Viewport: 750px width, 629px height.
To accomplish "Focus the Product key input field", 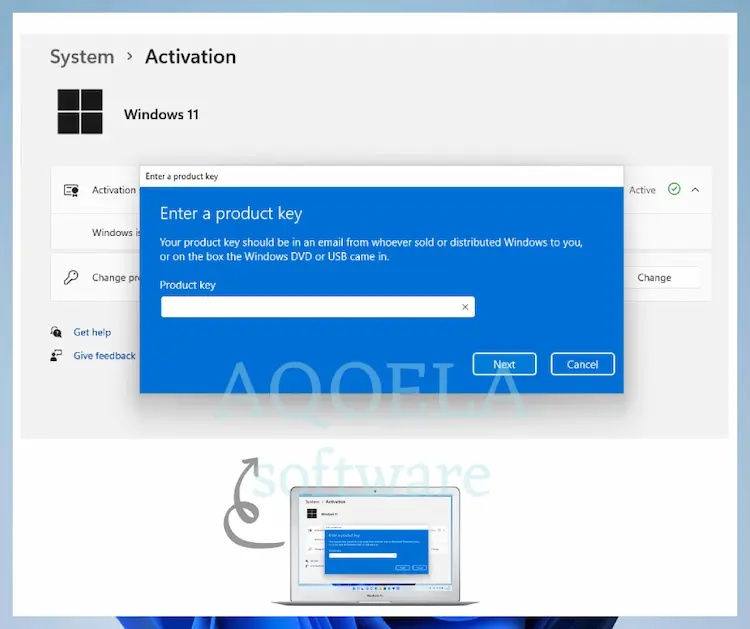I will [x=318, y=307].
